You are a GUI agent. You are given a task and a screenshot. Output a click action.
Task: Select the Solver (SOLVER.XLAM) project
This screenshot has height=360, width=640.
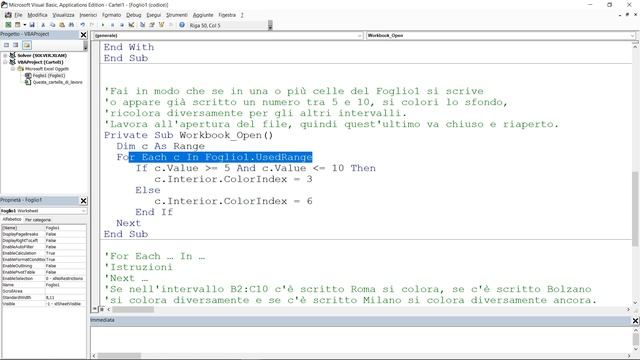click(42, 55)
